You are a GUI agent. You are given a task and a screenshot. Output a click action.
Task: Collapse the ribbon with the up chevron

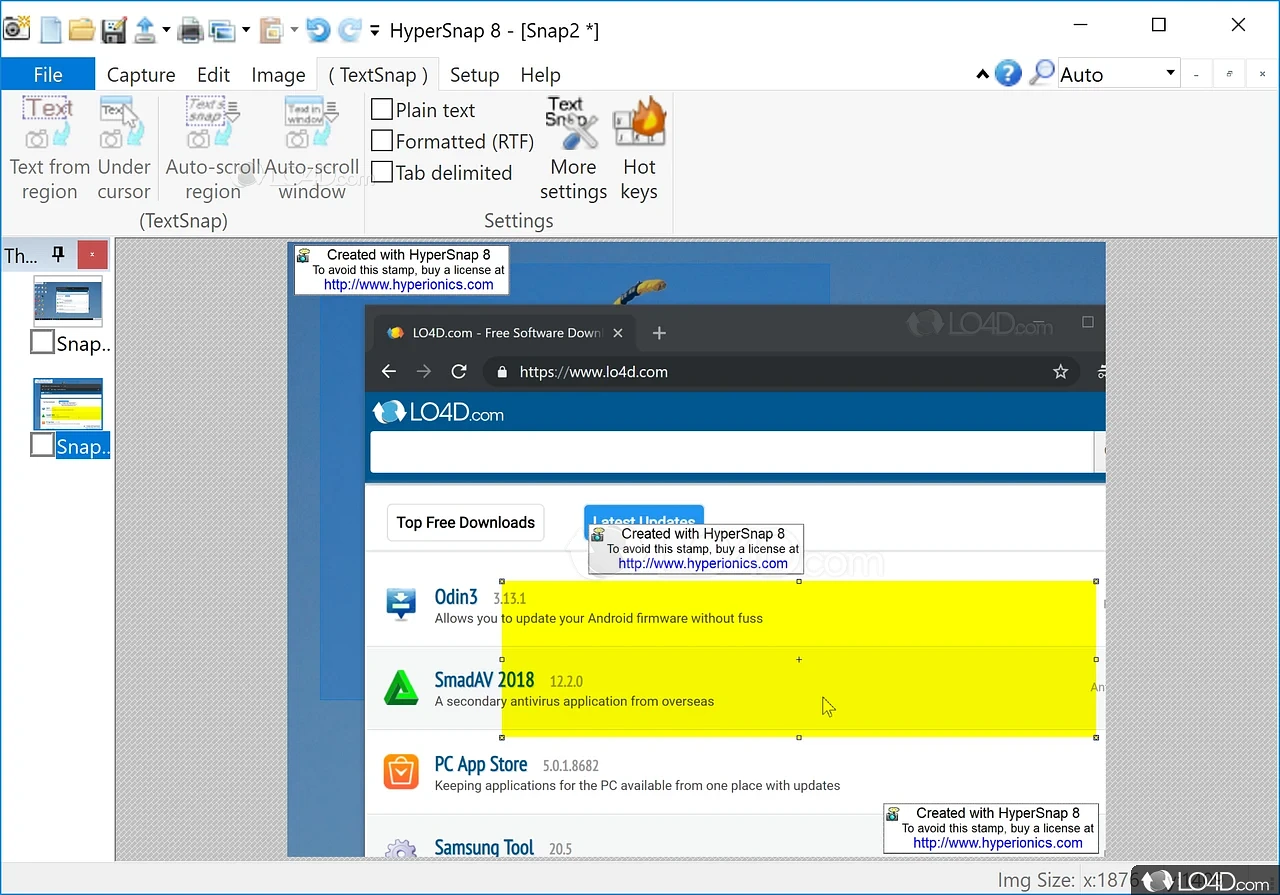coord(983,74)
